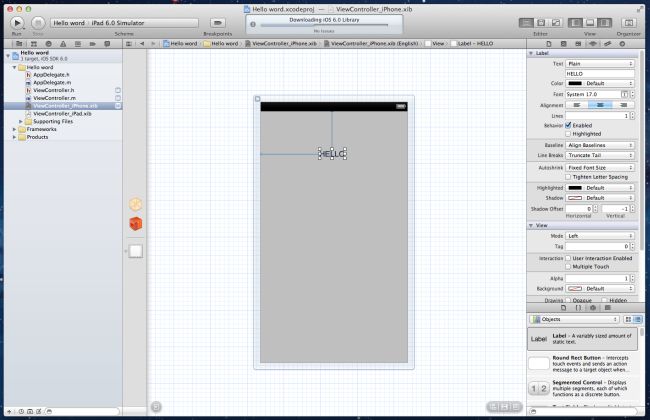This screenshot has width=650, height=420.
Task: Switch library to list view
Action: 638,319
